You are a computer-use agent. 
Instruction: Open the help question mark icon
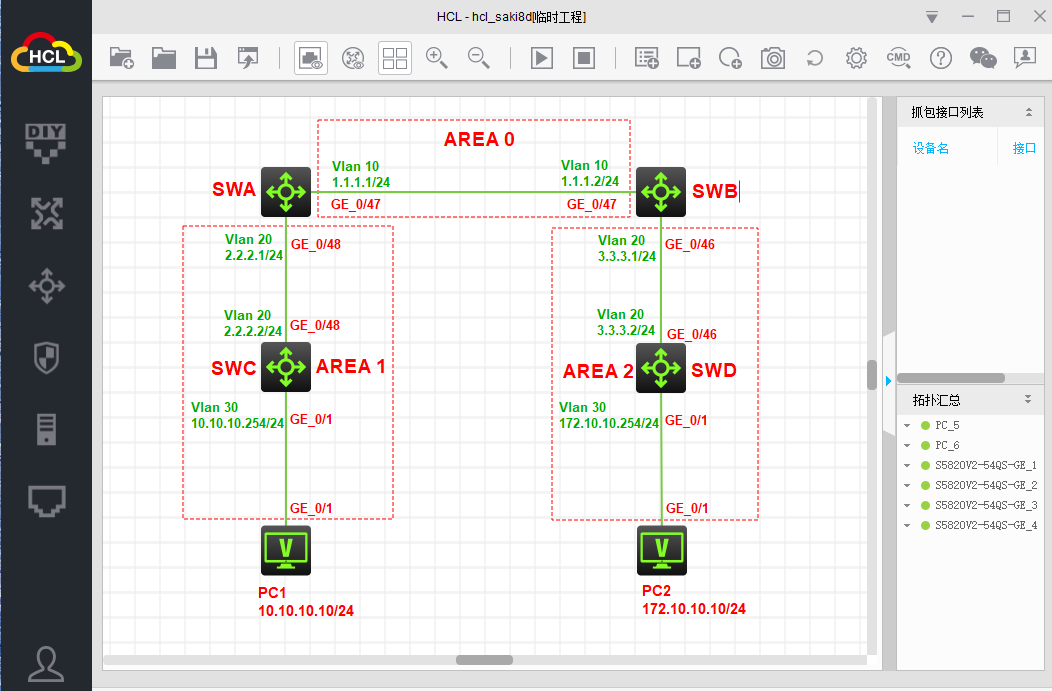click(941, 58)
